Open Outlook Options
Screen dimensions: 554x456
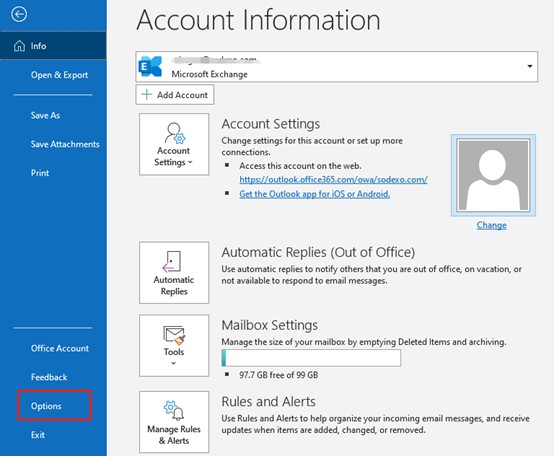click(46, 406)
